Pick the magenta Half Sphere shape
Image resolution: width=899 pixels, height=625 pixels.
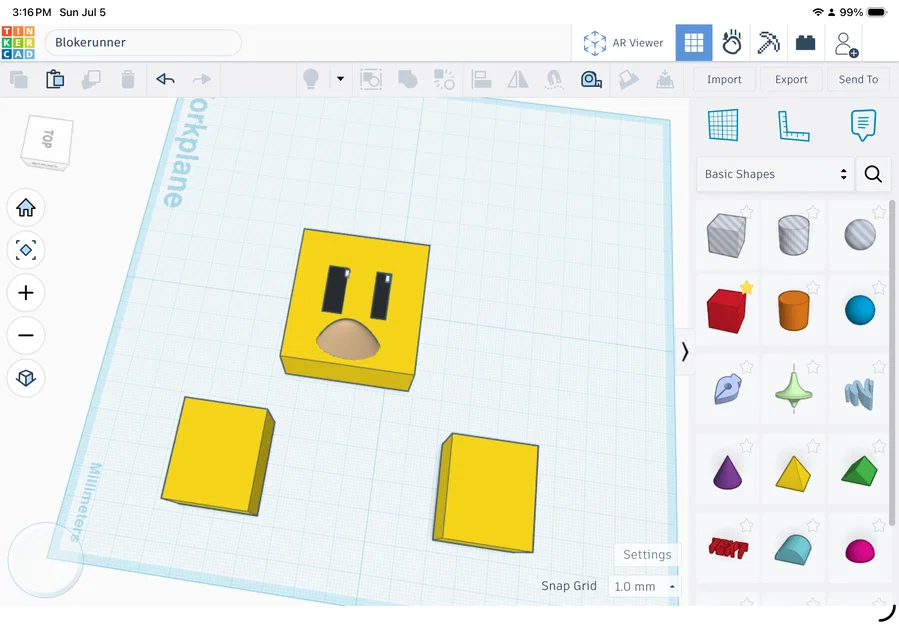[x=860, y=550]
